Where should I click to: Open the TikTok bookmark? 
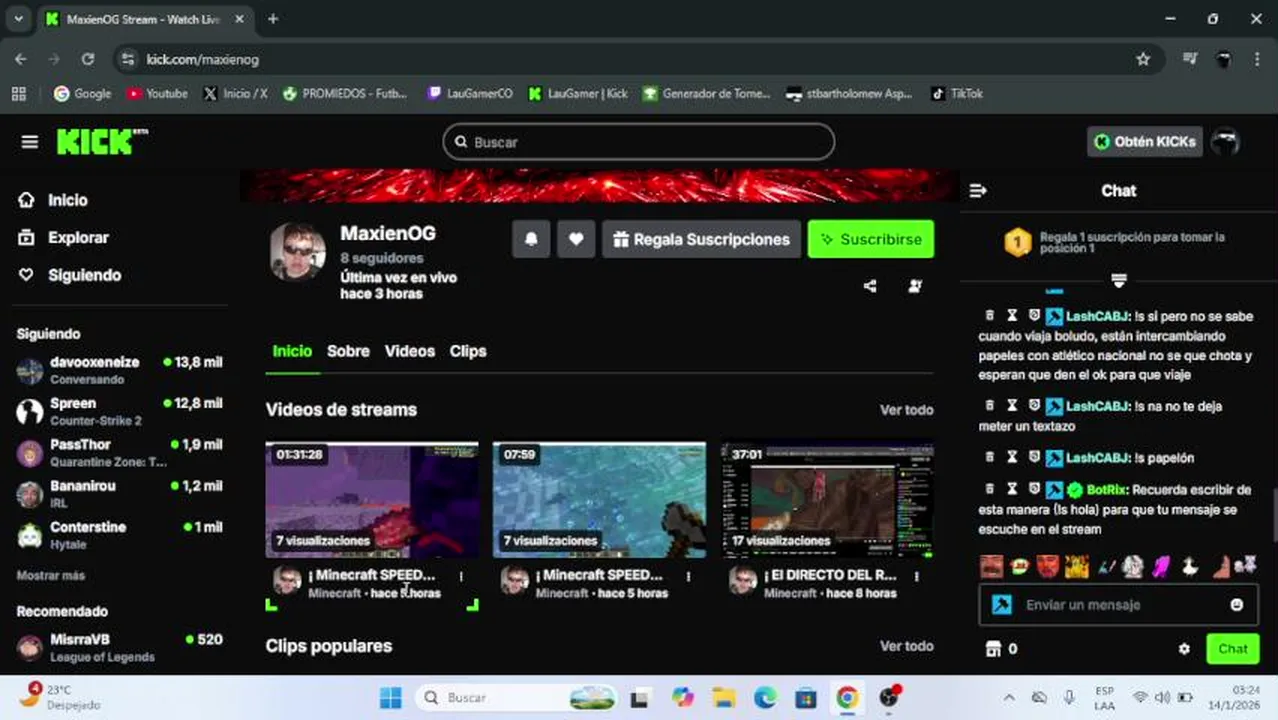click(957, 93)
